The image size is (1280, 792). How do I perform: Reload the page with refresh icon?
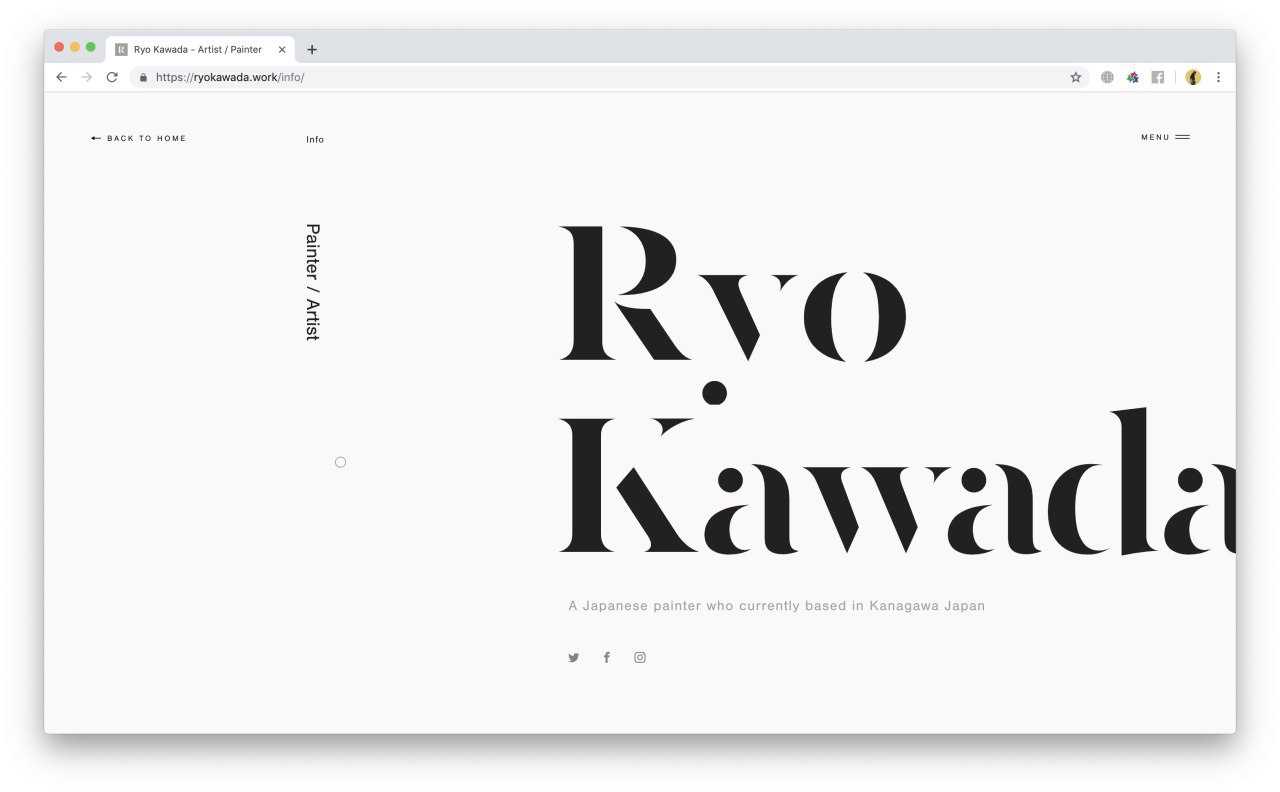pyautogui.click(x=112, y=77)
